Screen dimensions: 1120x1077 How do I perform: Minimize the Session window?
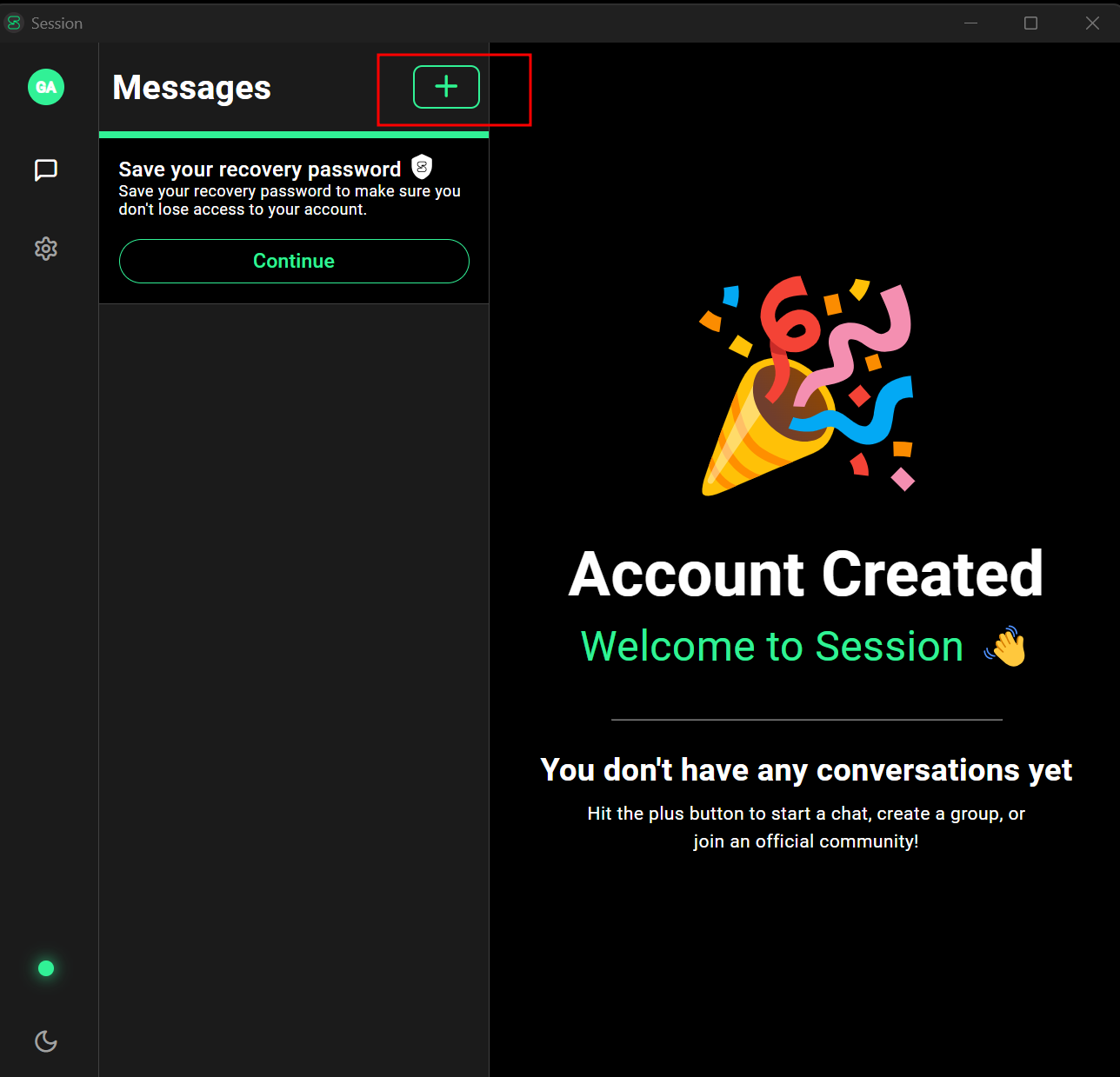pos(971,23)
